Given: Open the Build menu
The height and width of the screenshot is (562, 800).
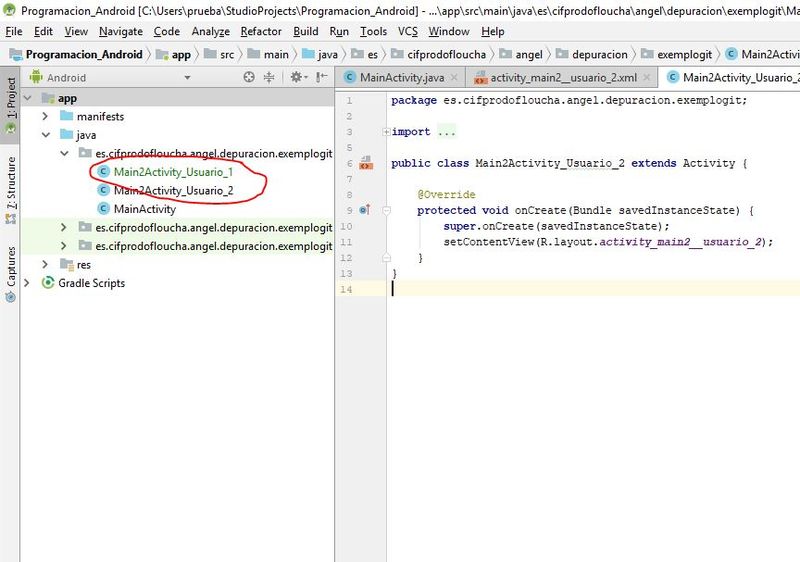Looking at the screenshot, I should coord(306,32).
